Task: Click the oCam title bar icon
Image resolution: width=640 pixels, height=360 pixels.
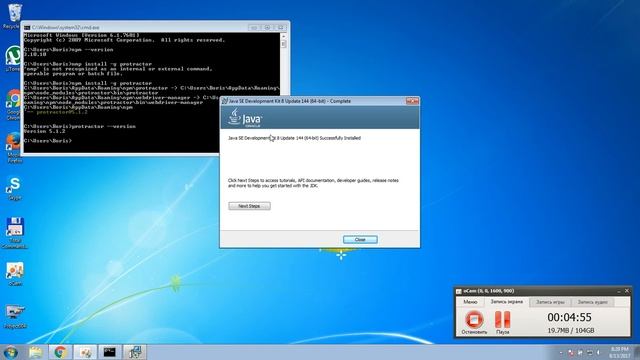Action: 459,291
